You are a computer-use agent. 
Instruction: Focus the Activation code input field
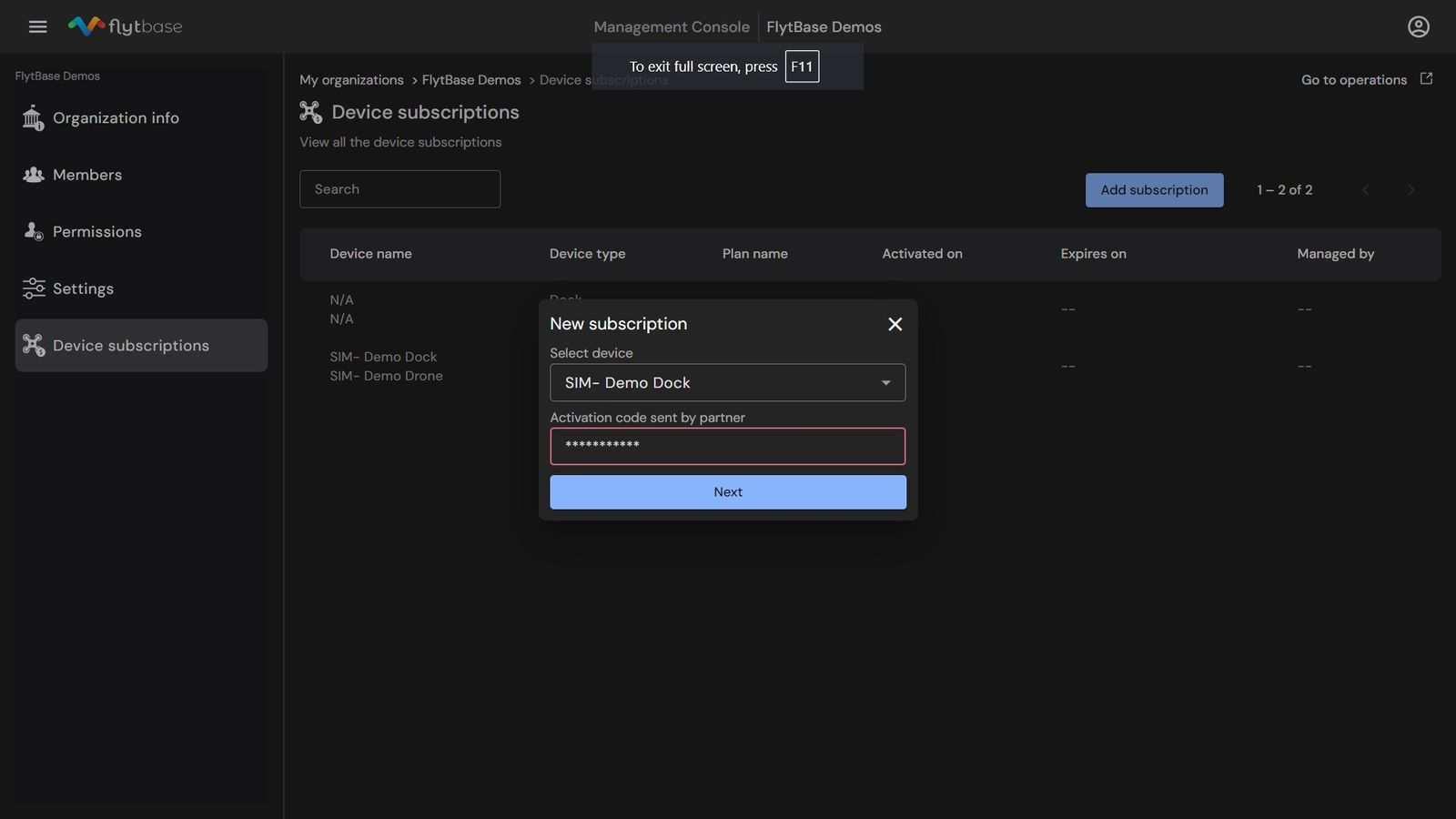pos(727,446)
